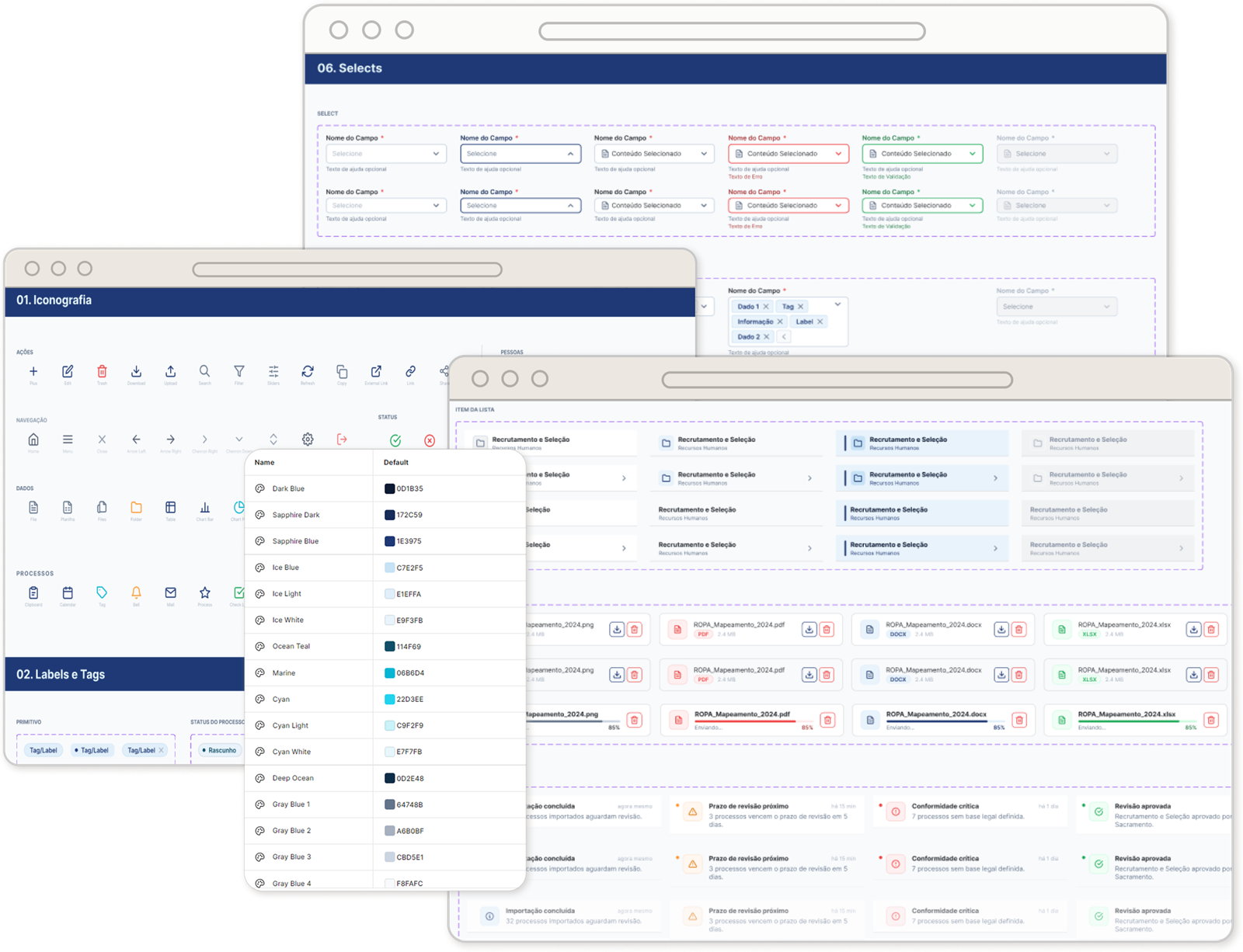Expand the multi-tag select with Dado 1
Image resolution: width=1243 pixels, height=952 pixels.
pos(837,304)
